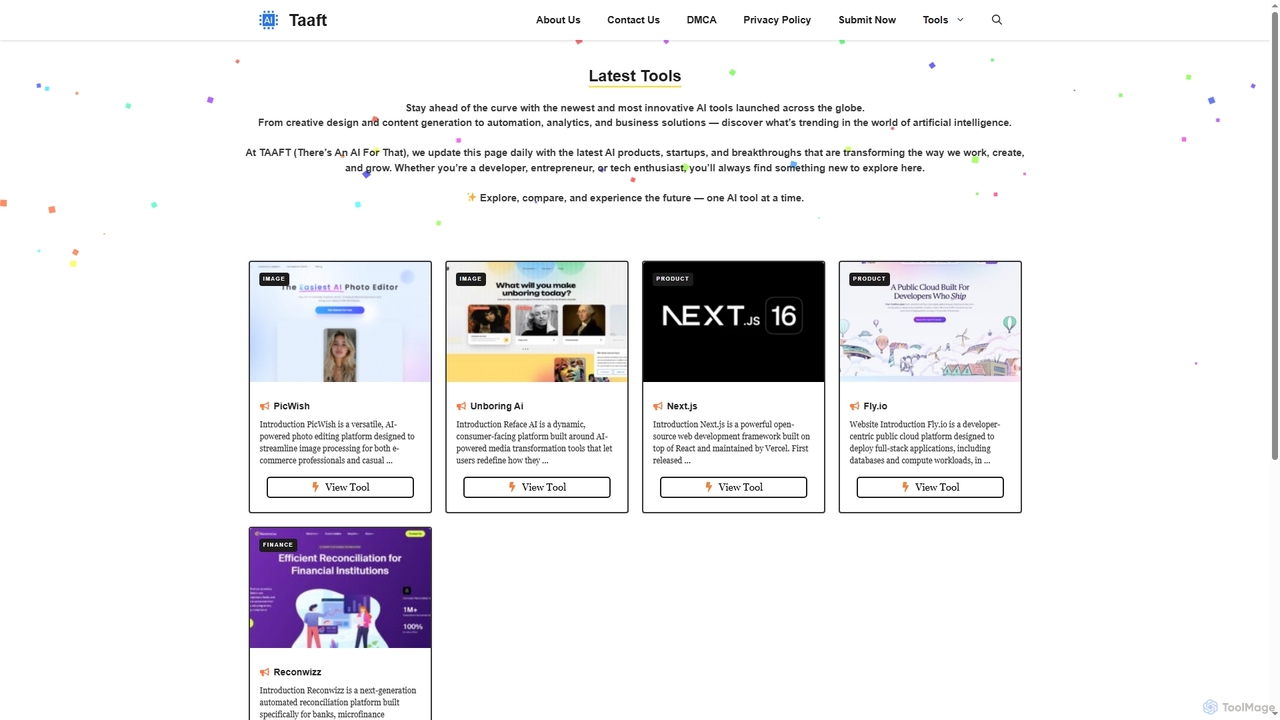
Task: Click the Next.js 16 thumbnail
Action: tap(733, 322)
